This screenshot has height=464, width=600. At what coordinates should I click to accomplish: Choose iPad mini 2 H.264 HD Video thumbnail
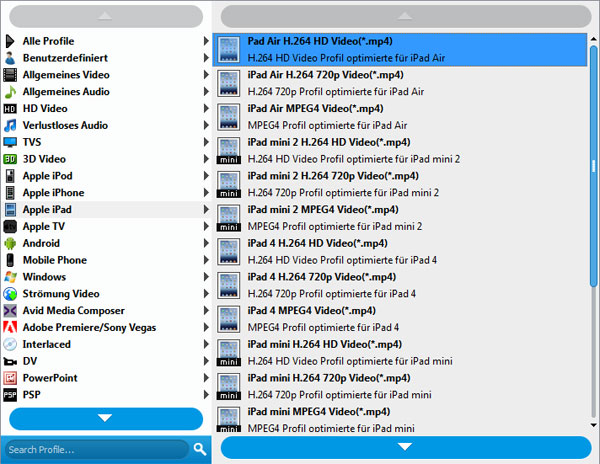pyautogui.click(x=230, y=150)
